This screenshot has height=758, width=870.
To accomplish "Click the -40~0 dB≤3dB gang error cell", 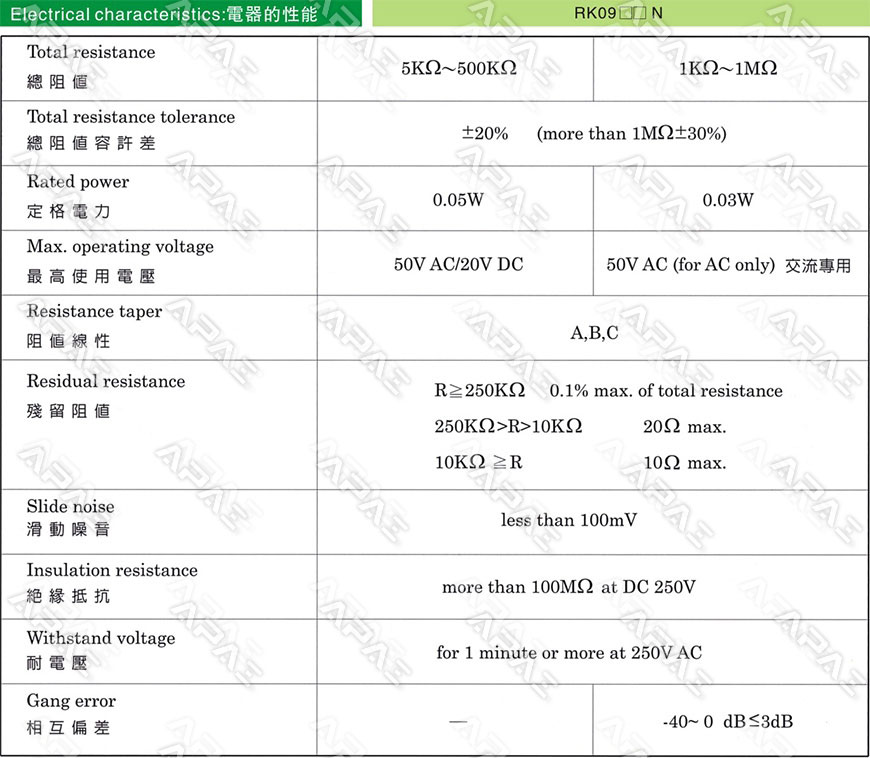I will click(x=727, y=721).
